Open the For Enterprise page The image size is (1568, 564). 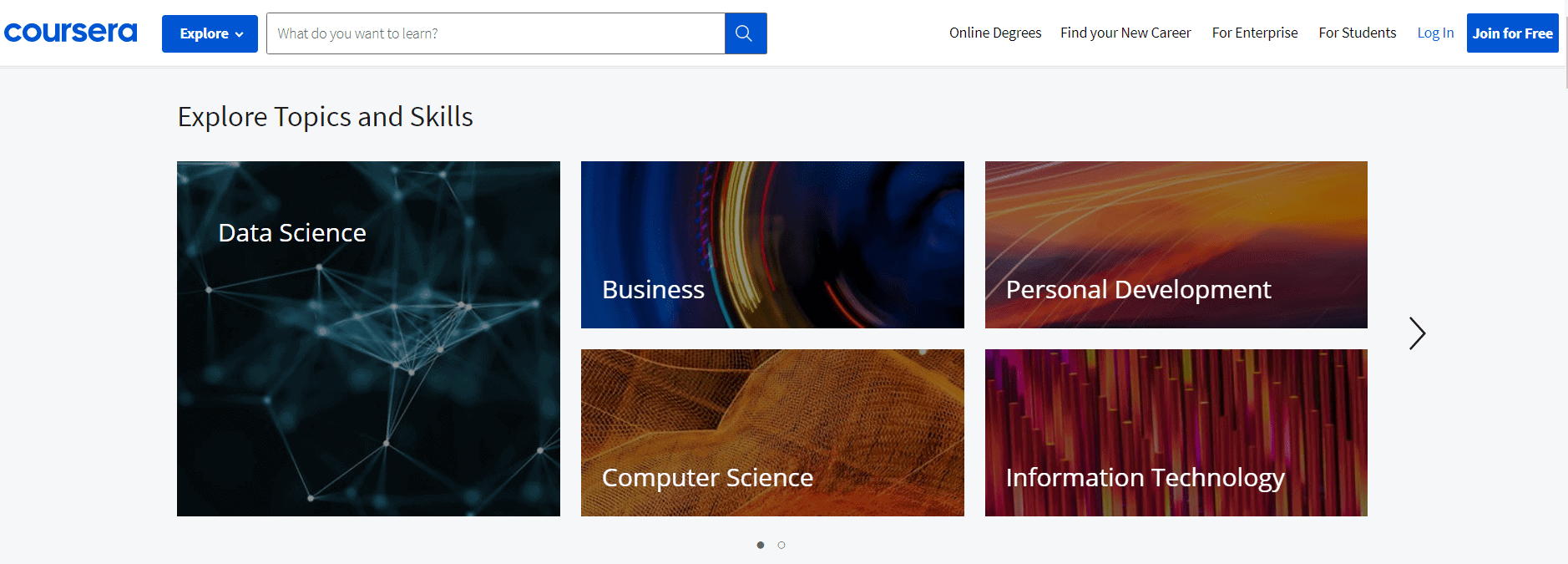point(1255,33)
